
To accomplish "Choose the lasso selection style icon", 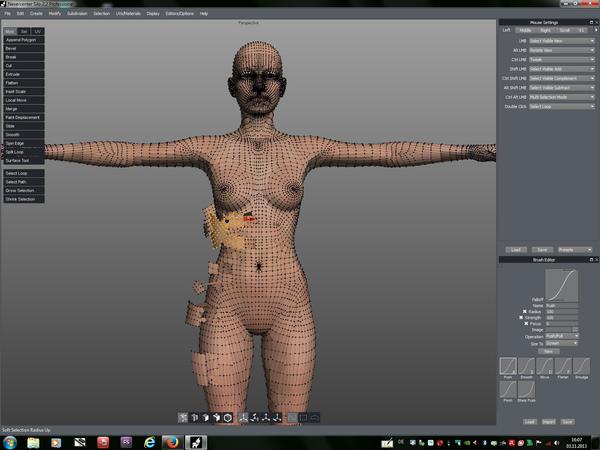I will coord(315,417).
